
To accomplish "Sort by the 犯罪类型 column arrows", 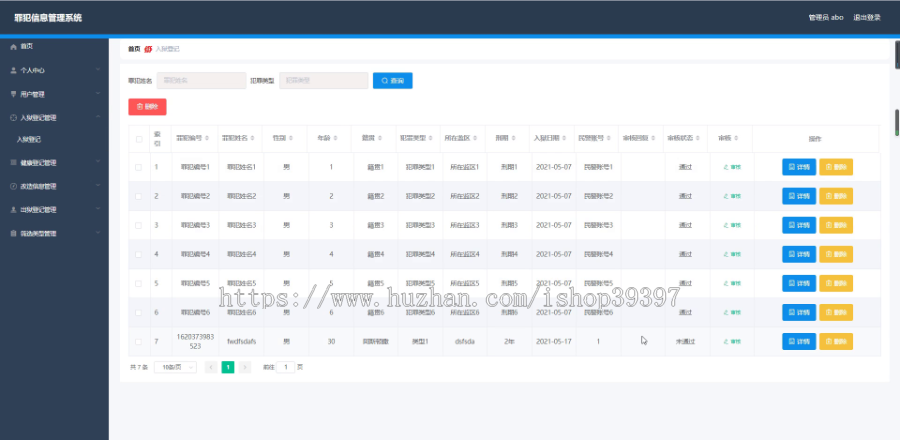I will [431, 138].
